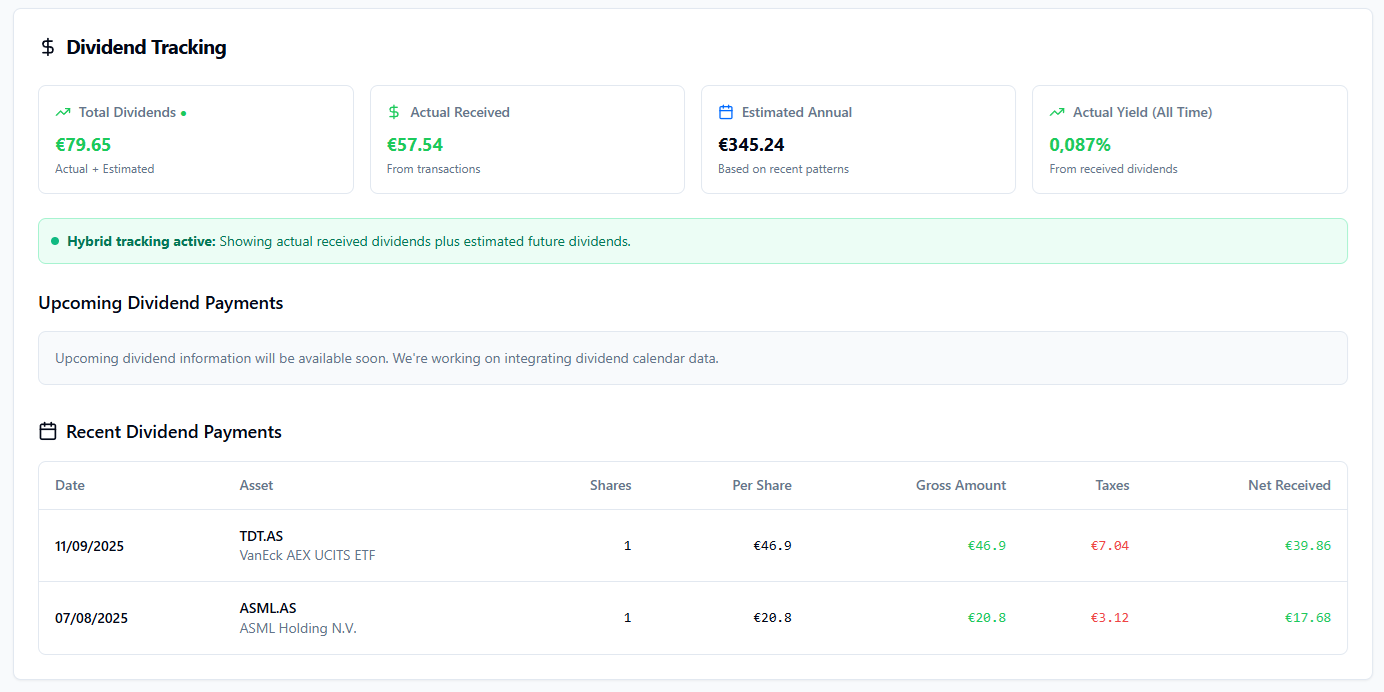1384x692 pixels.
Task: Click the €57.54 actual received amount
Action: tap(415, 144)
